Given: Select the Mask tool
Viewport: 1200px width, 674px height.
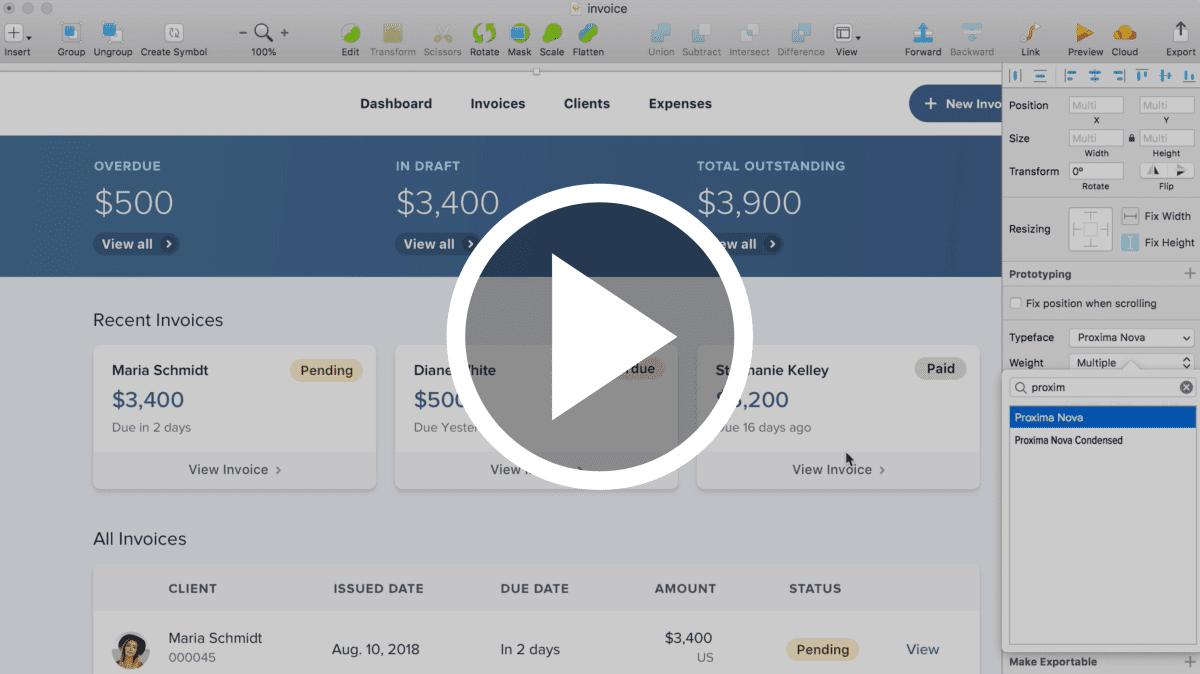Looking at the screenshot, I should point(519,33).
